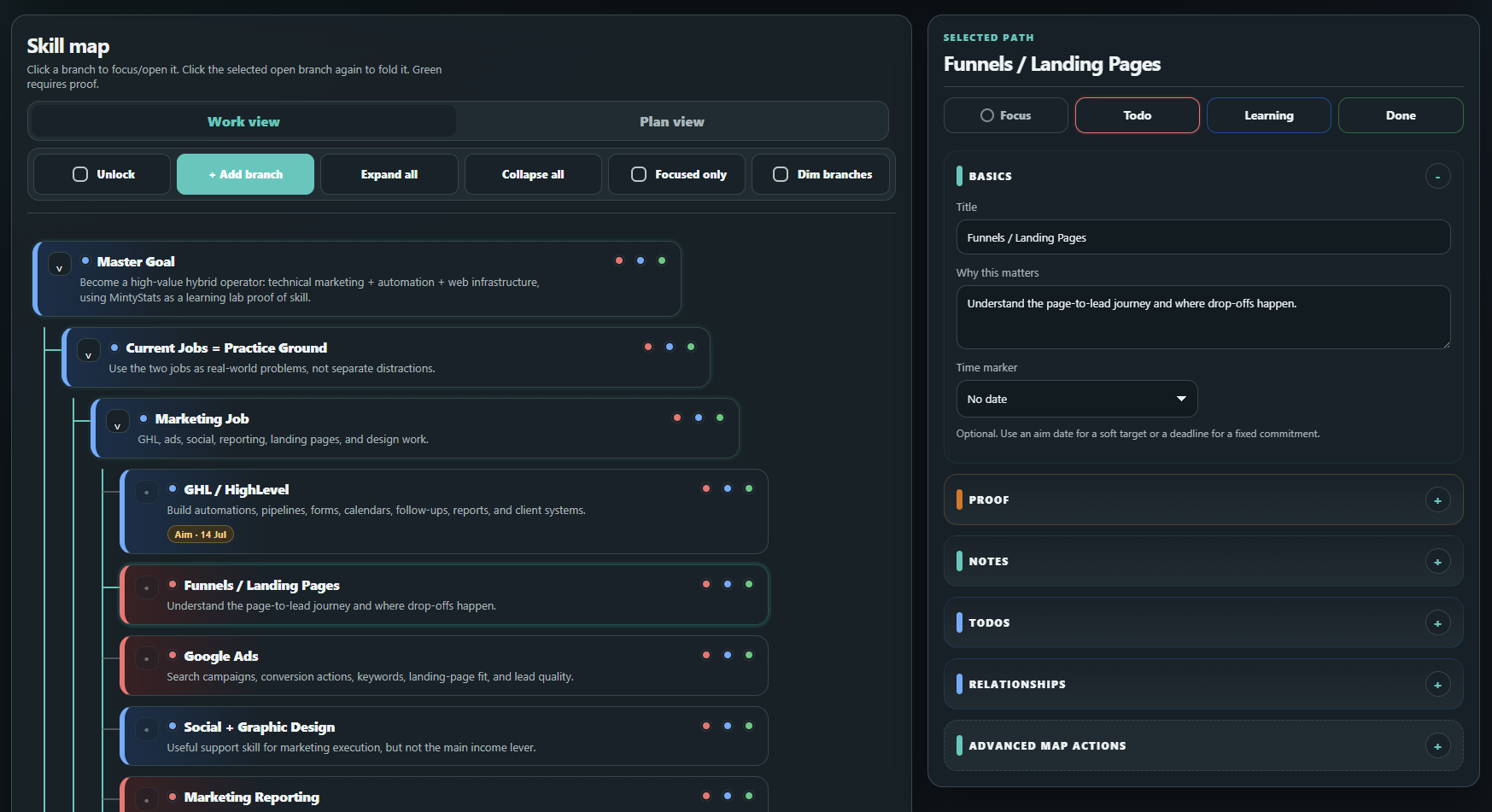Image resolution: width=1492 pixels, height=812 pixels.
Task: Click the Aim · 14 Jul badge
Action: tap(201, 535)
